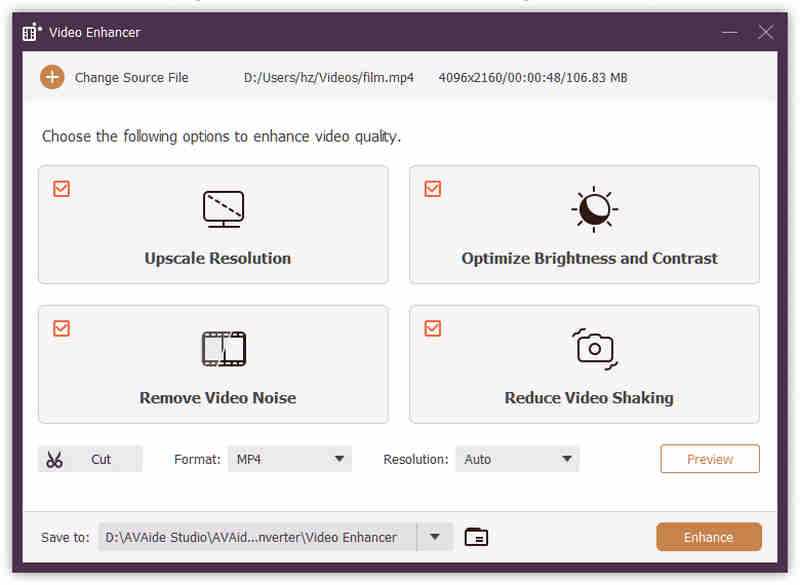This screenshot has width=800, height=585.
Task: Click the file info 4096x2160/00:00:48/106.83 MB
Action: [x=533, y=78]
